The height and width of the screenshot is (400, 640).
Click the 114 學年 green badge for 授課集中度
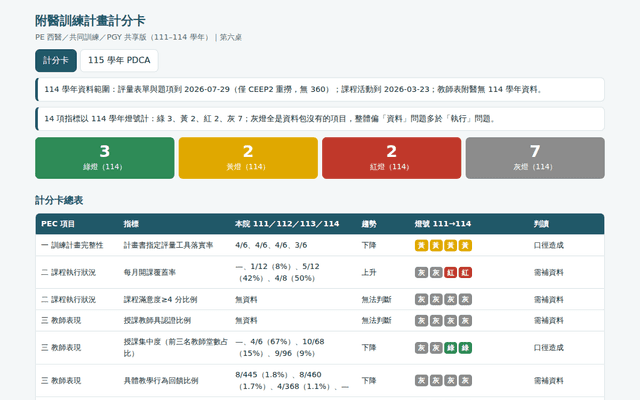[465, 348]
